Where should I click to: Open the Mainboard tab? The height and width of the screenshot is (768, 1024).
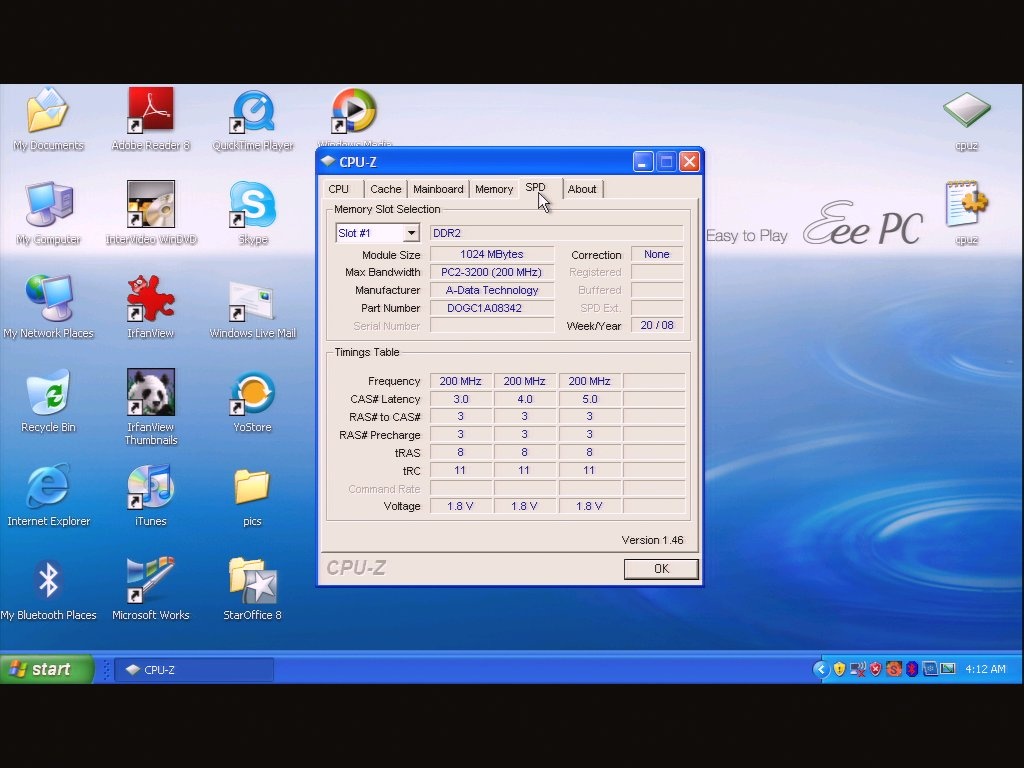click(438, 189)
